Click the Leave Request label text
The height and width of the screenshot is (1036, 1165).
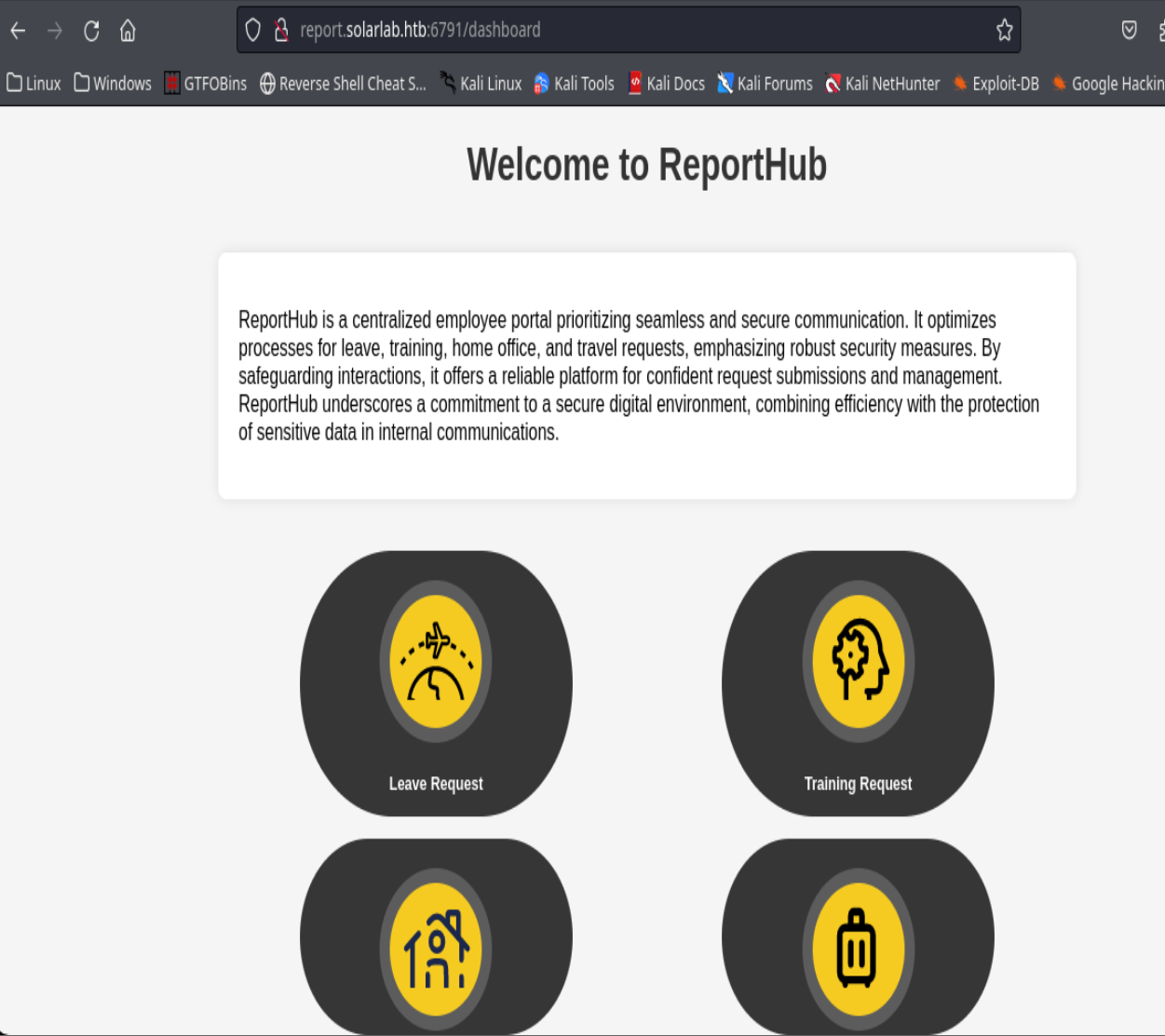(436, 784)
